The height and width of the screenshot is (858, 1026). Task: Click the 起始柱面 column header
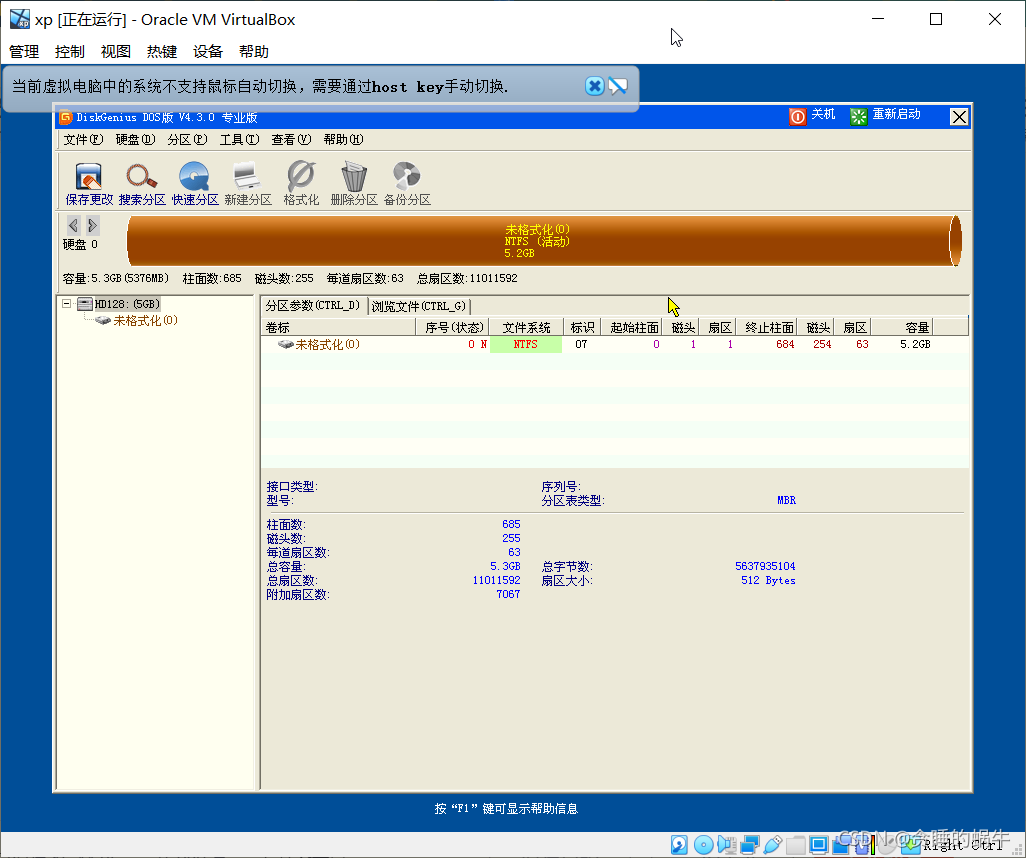coord(633,327)
